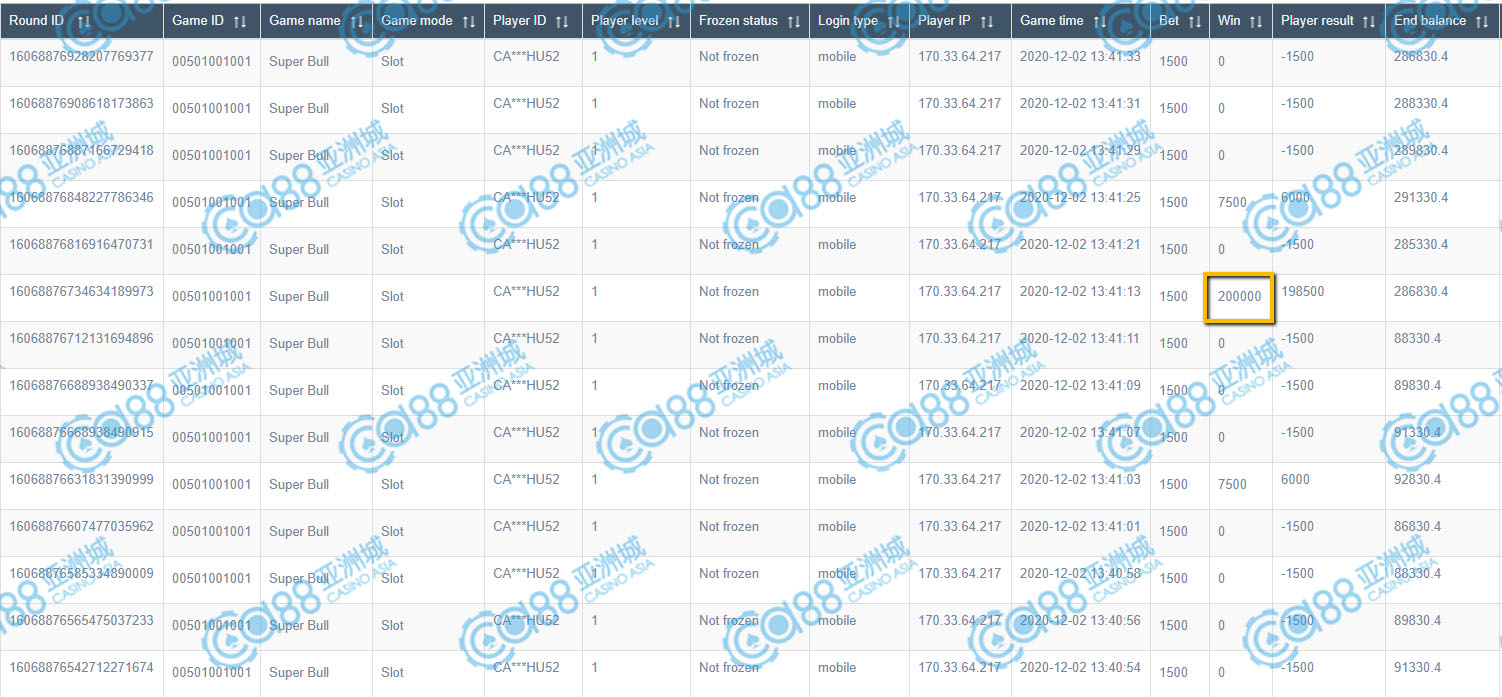1502x698 pixels.
Task: Sort by Login type arrow icon
Action: tap(893, 21)
